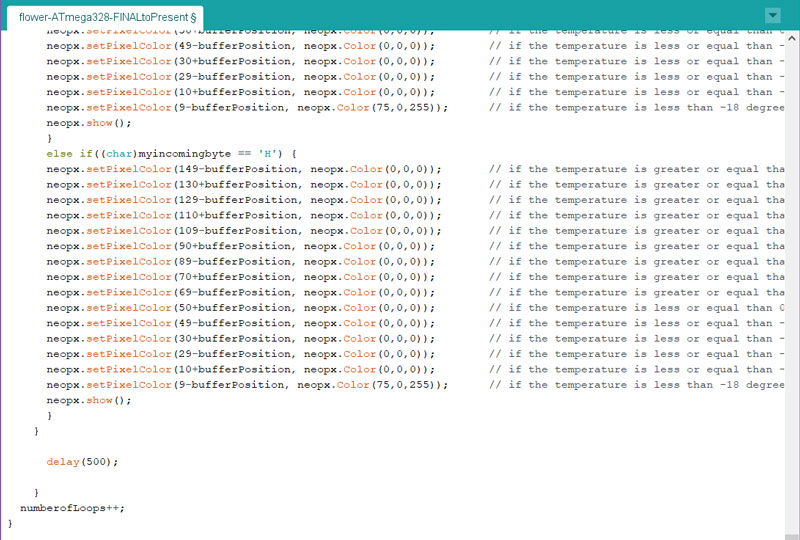Click the setPixelColor(89-bufferPosition line
800x540 pixels.
(x=241, y=261)
